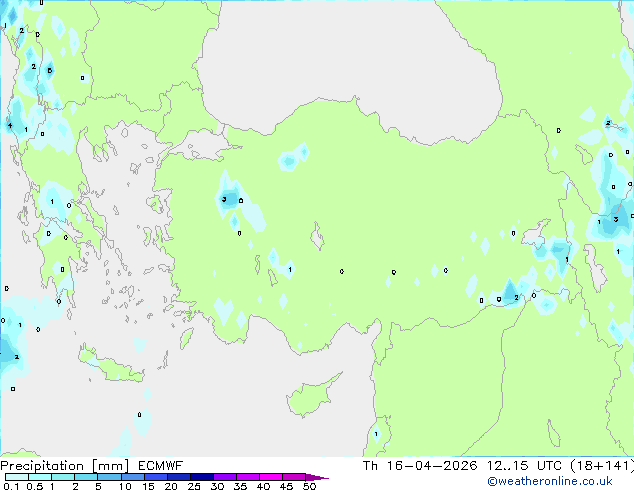This screenshot has height=490, width=634.
Task: Click the legend label '50'
Action: tap(309, 486)
